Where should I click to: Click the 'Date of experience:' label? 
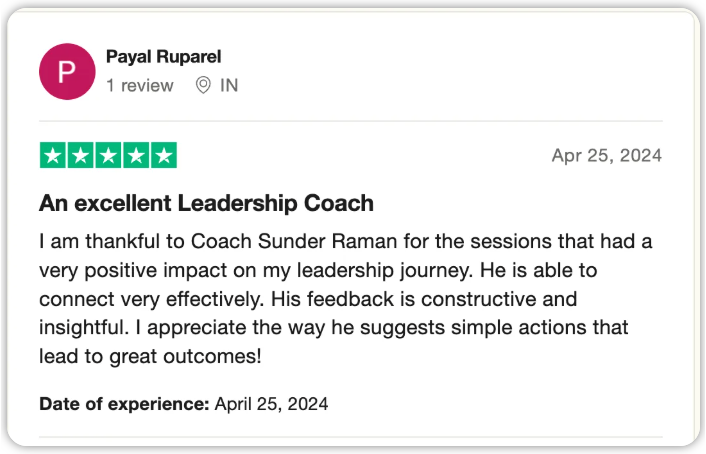[x=124, y=404]
